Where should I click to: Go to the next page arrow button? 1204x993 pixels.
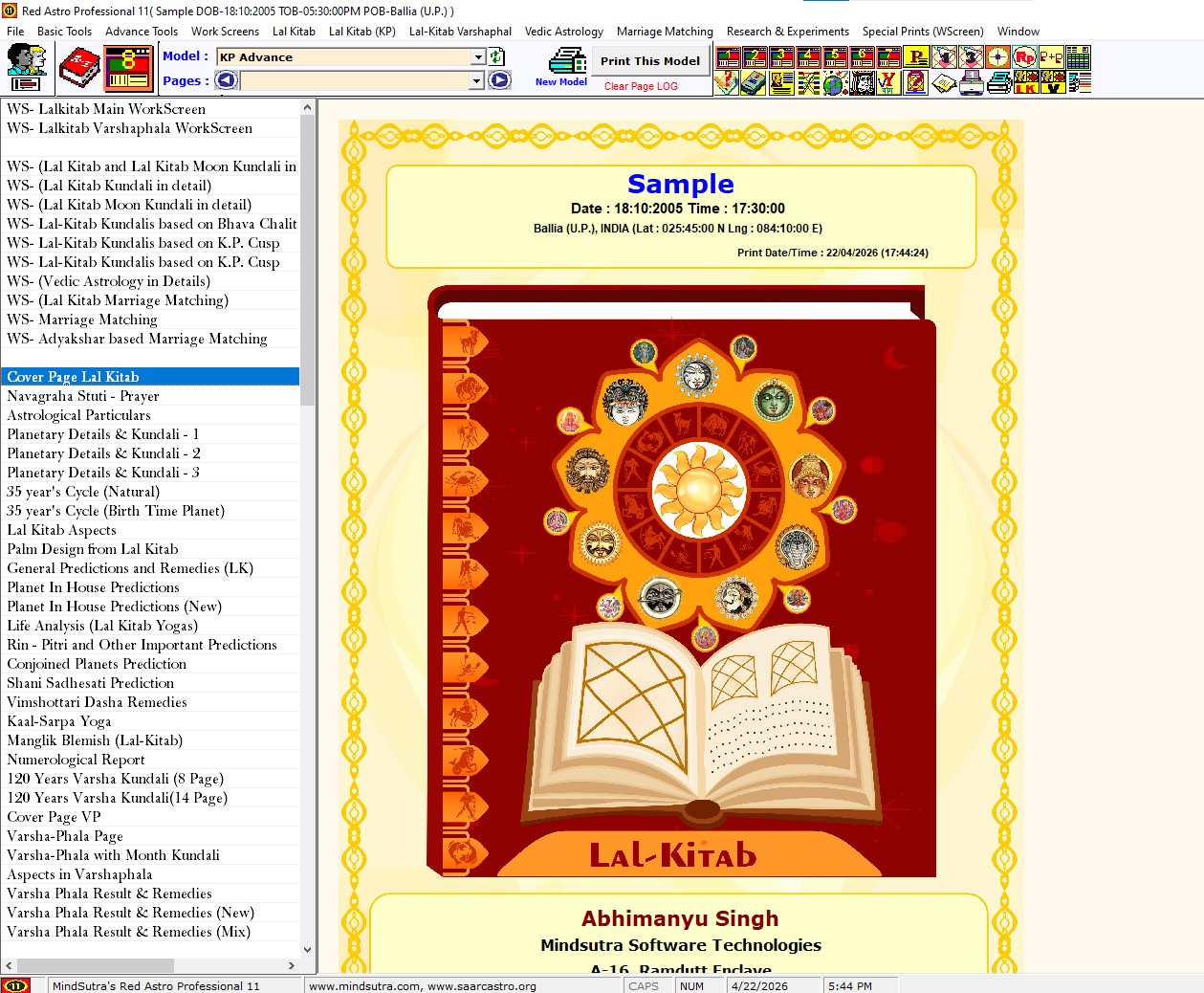click(499, 80)
